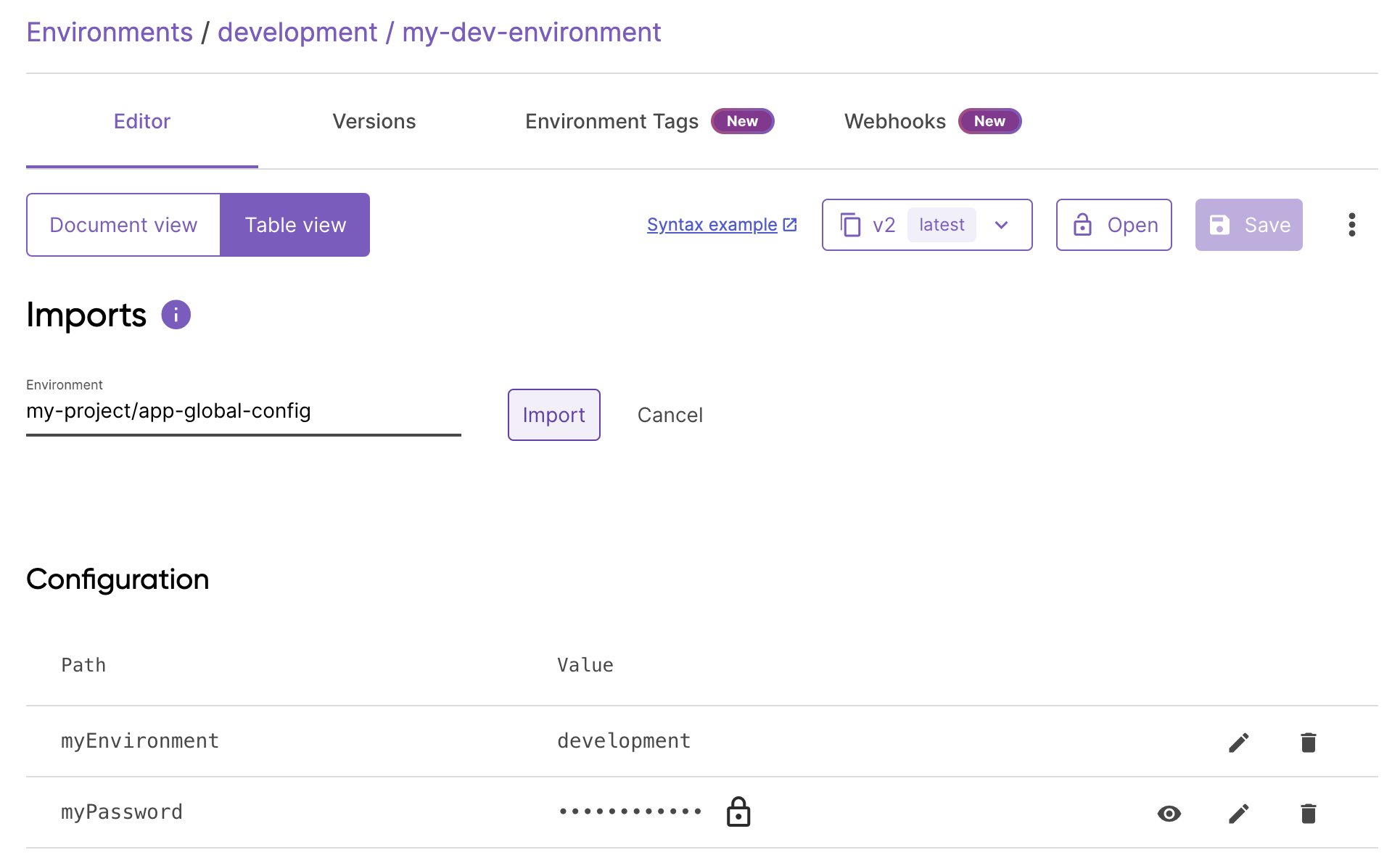Click the latest version badge

point(942,225)
